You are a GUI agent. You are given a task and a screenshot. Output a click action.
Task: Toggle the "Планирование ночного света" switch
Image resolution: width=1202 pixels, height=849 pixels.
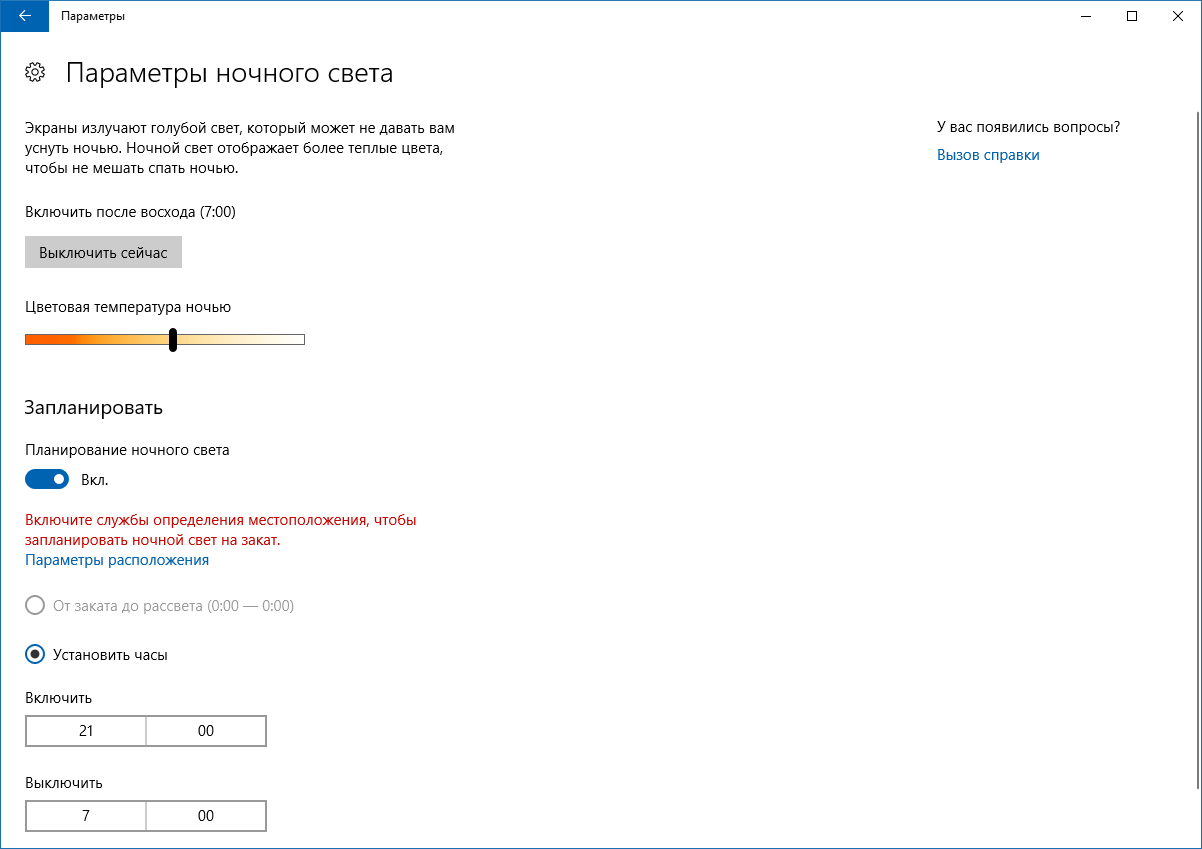point(47,480)
